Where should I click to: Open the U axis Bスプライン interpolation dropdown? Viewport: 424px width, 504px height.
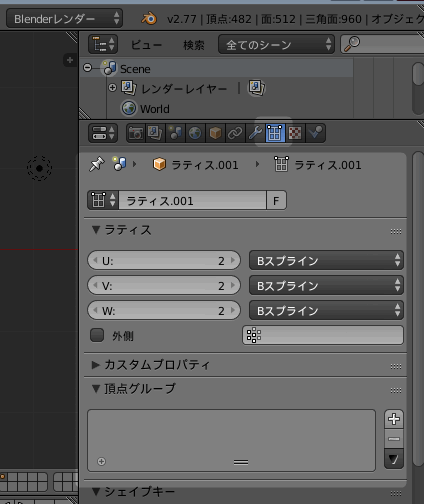point(326,260)
